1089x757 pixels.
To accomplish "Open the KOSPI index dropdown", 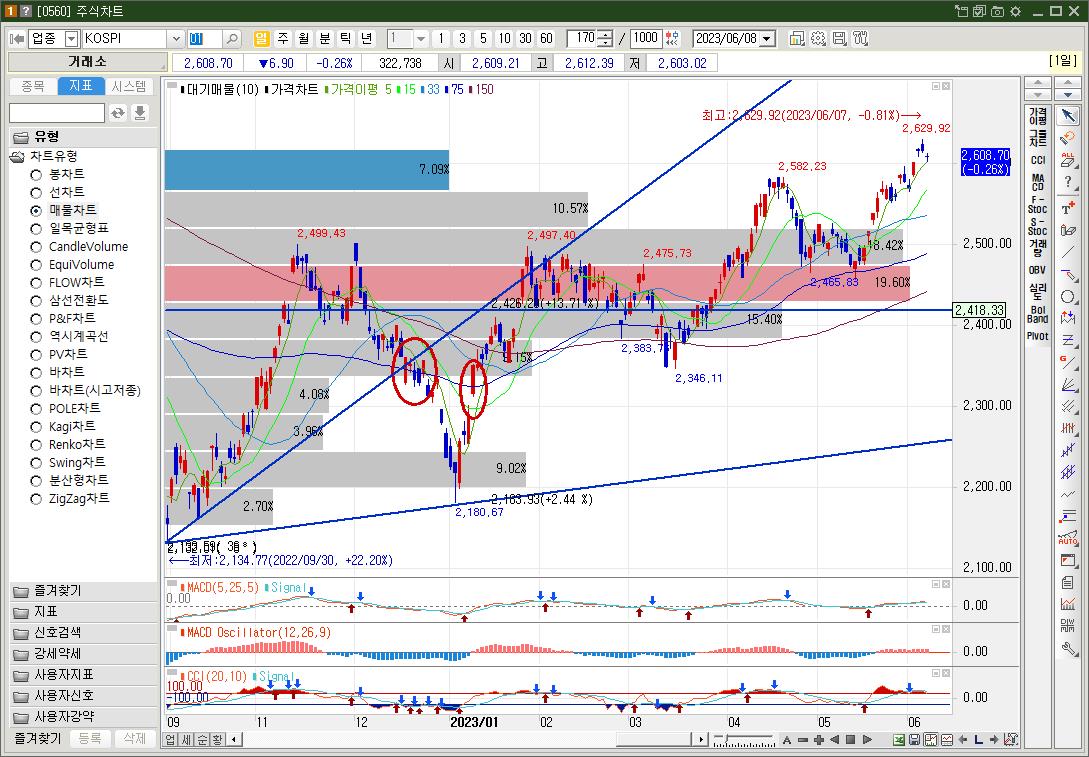I will tap(176, 38).
